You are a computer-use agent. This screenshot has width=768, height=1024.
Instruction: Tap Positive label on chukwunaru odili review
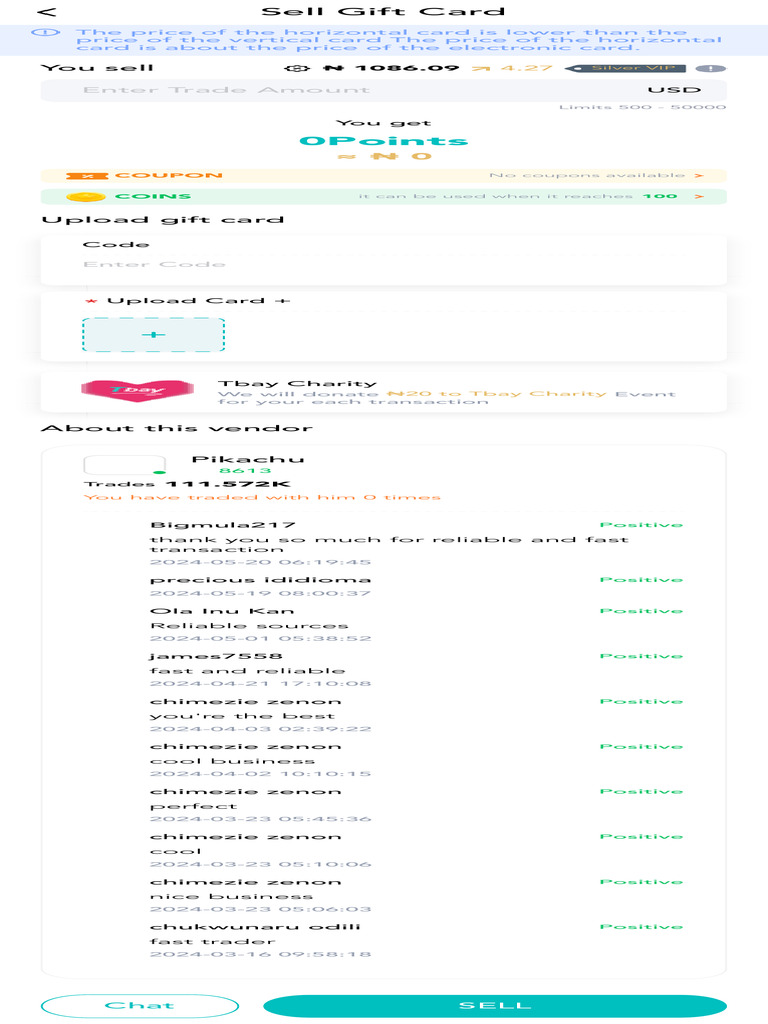(x=641, y=927)
